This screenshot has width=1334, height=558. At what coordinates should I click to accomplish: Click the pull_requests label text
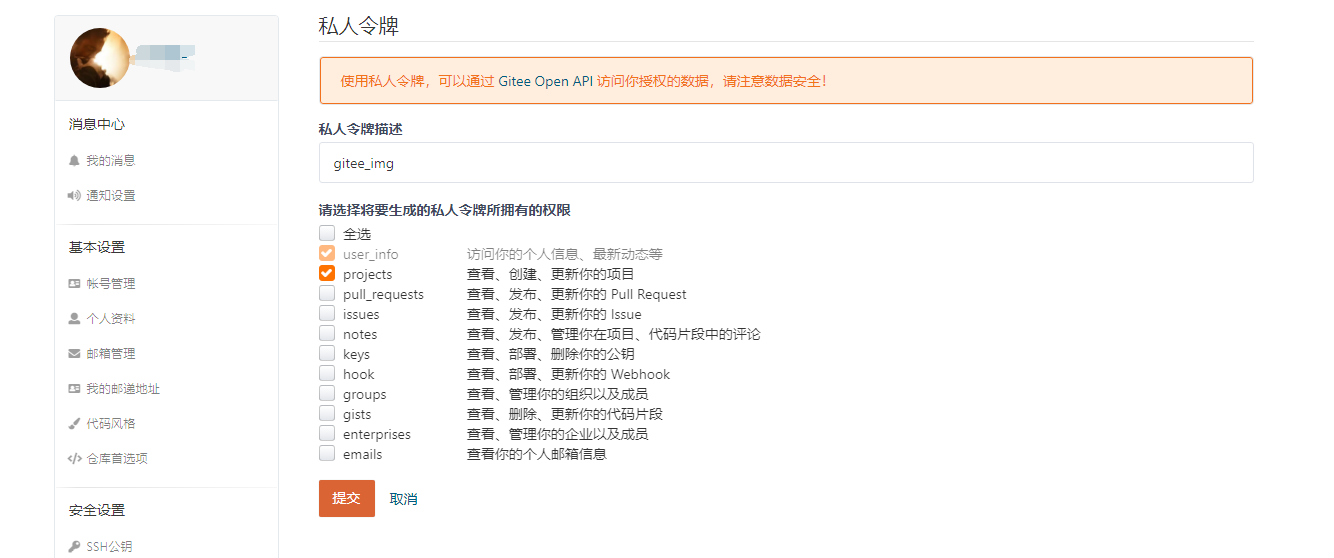point(384,294)
